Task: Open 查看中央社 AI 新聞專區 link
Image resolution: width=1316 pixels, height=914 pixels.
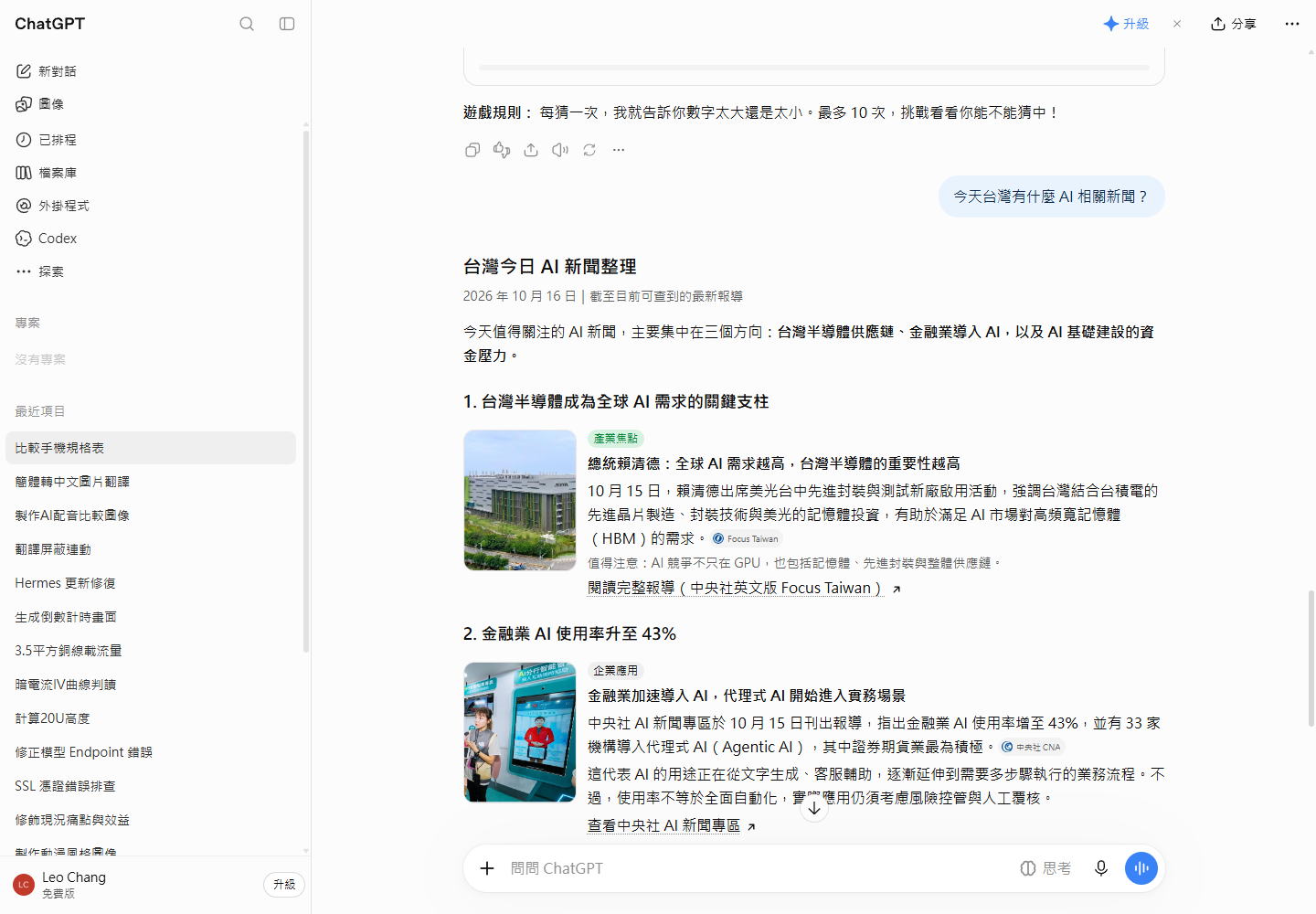Action: point(672,826)
